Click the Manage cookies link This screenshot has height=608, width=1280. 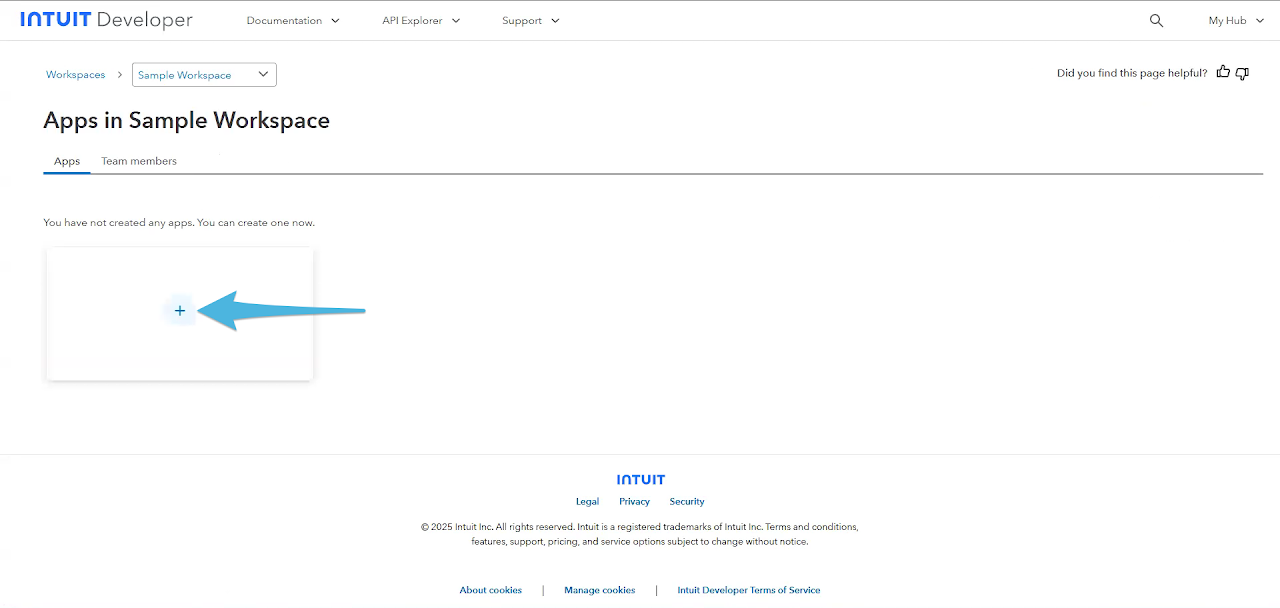coord(599,590)
